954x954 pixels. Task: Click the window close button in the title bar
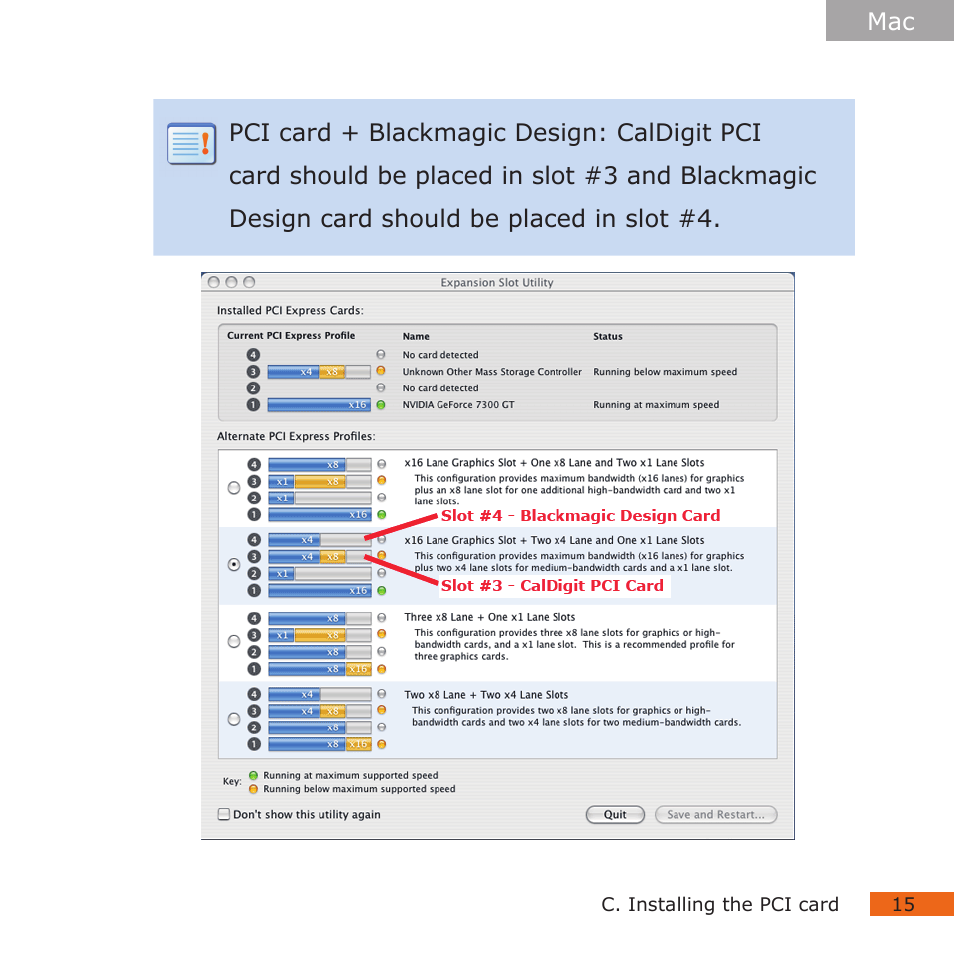214,282
